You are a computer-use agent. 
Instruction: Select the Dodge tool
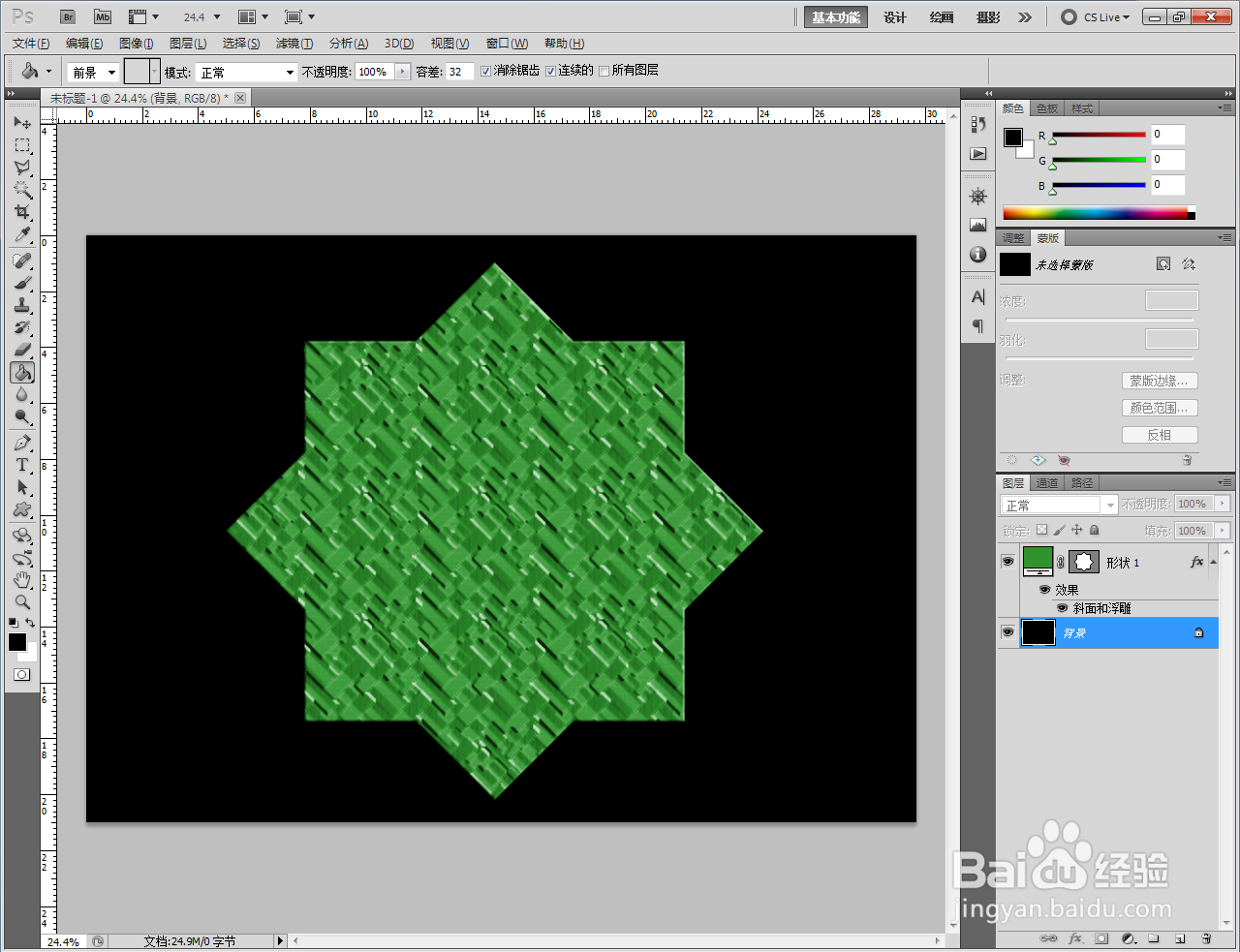coord(22,416)
